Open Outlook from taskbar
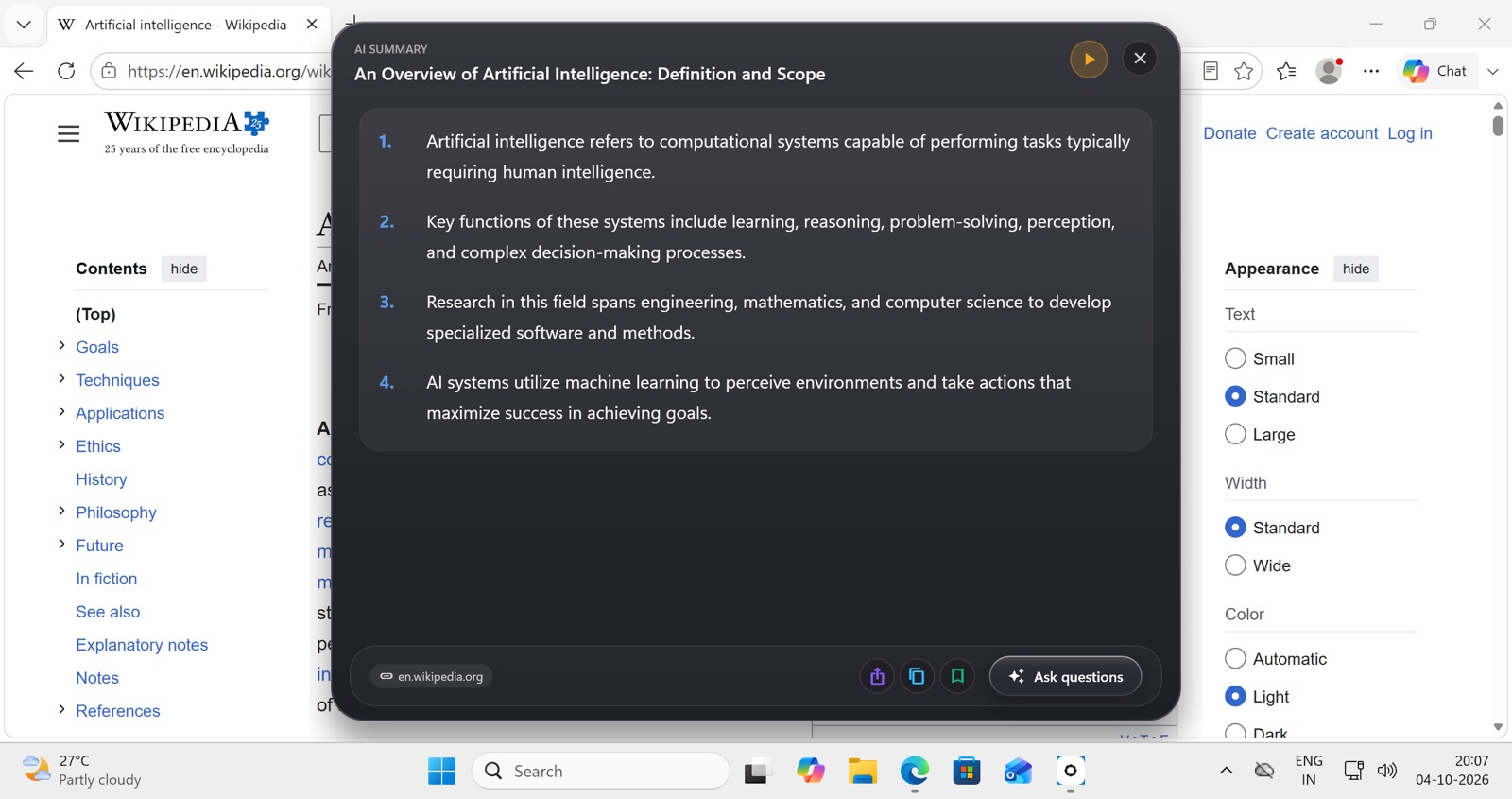Image resolution: width=1512 pixels, height=799 pixels. click(x=1018, y=771)
